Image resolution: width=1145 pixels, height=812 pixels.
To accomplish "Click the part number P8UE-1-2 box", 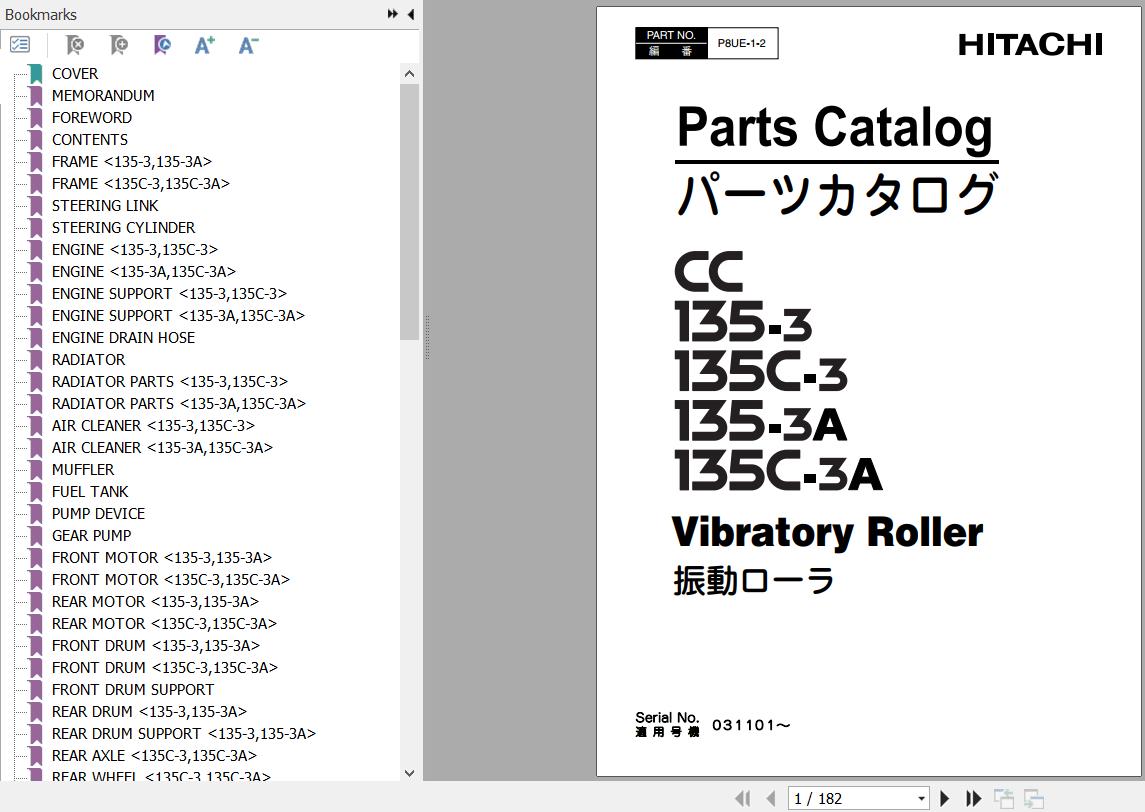I will click(x=741, y=43).
